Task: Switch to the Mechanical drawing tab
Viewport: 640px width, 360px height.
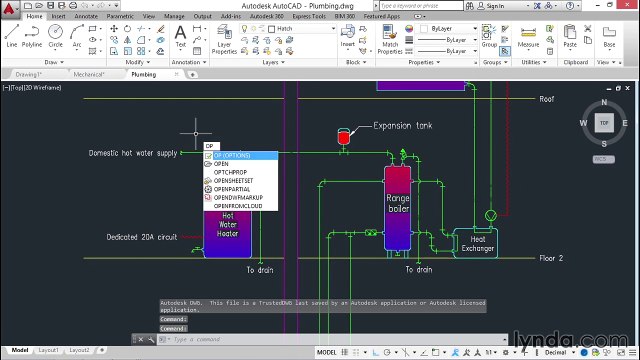Action: pyautogui.click(x=89, y=74)
